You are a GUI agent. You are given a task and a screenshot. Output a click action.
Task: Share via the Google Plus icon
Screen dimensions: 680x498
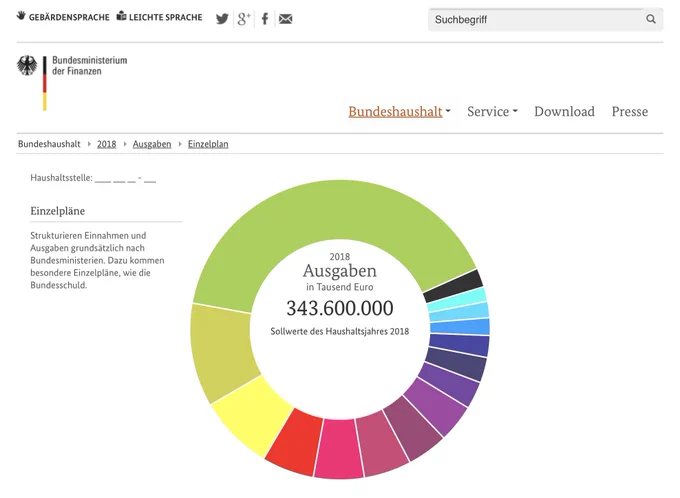click(x=244, y=19)
